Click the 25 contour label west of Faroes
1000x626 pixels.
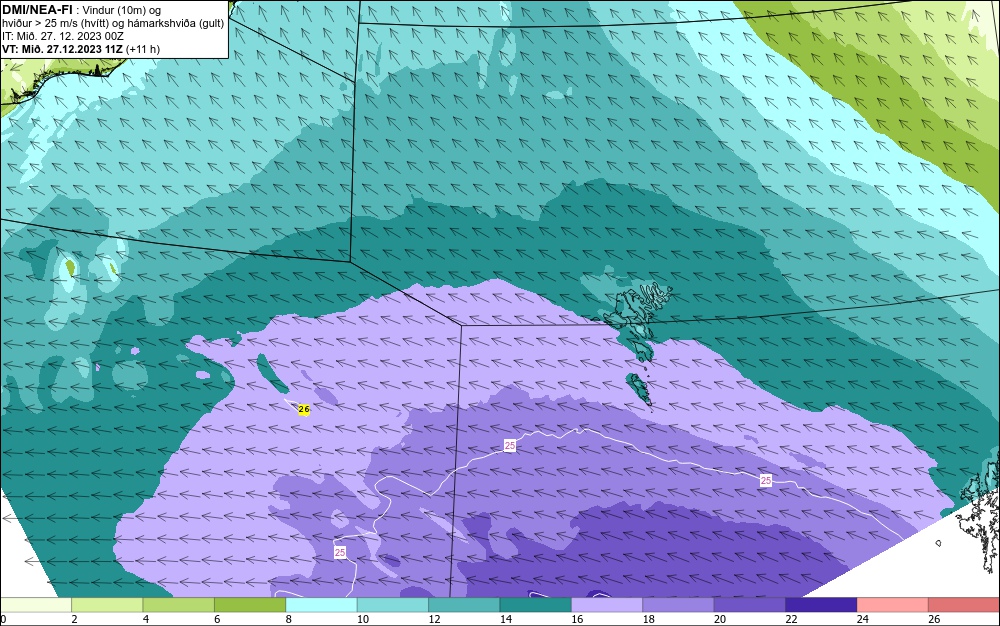click(x=510, y=446)
